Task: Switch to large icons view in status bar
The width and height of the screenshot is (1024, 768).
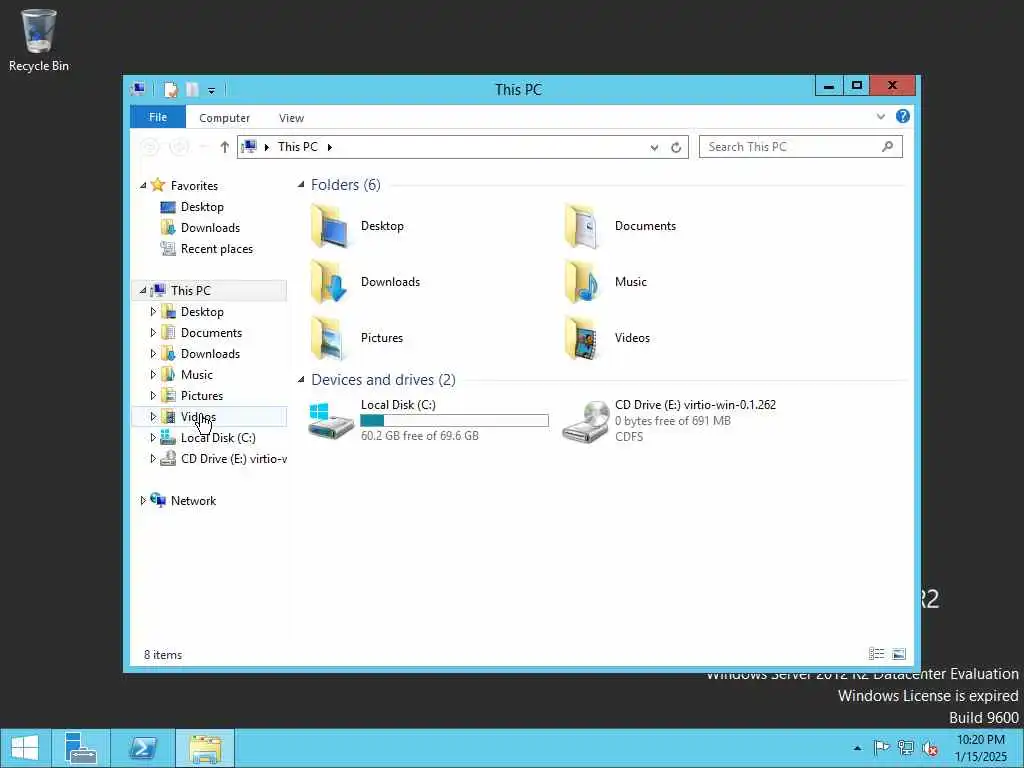Action: 899,654
